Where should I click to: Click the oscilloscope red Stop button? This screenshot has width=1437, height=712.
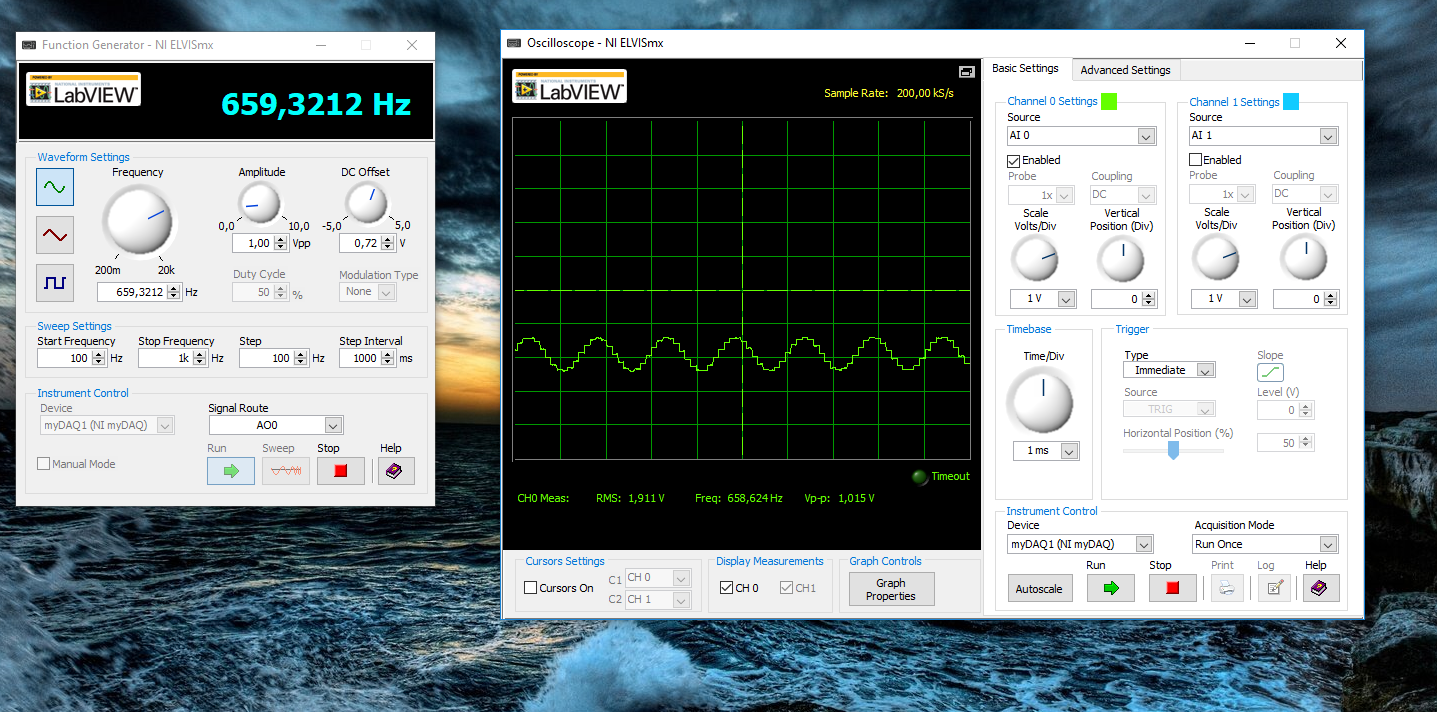click(x=1172, y=588)
